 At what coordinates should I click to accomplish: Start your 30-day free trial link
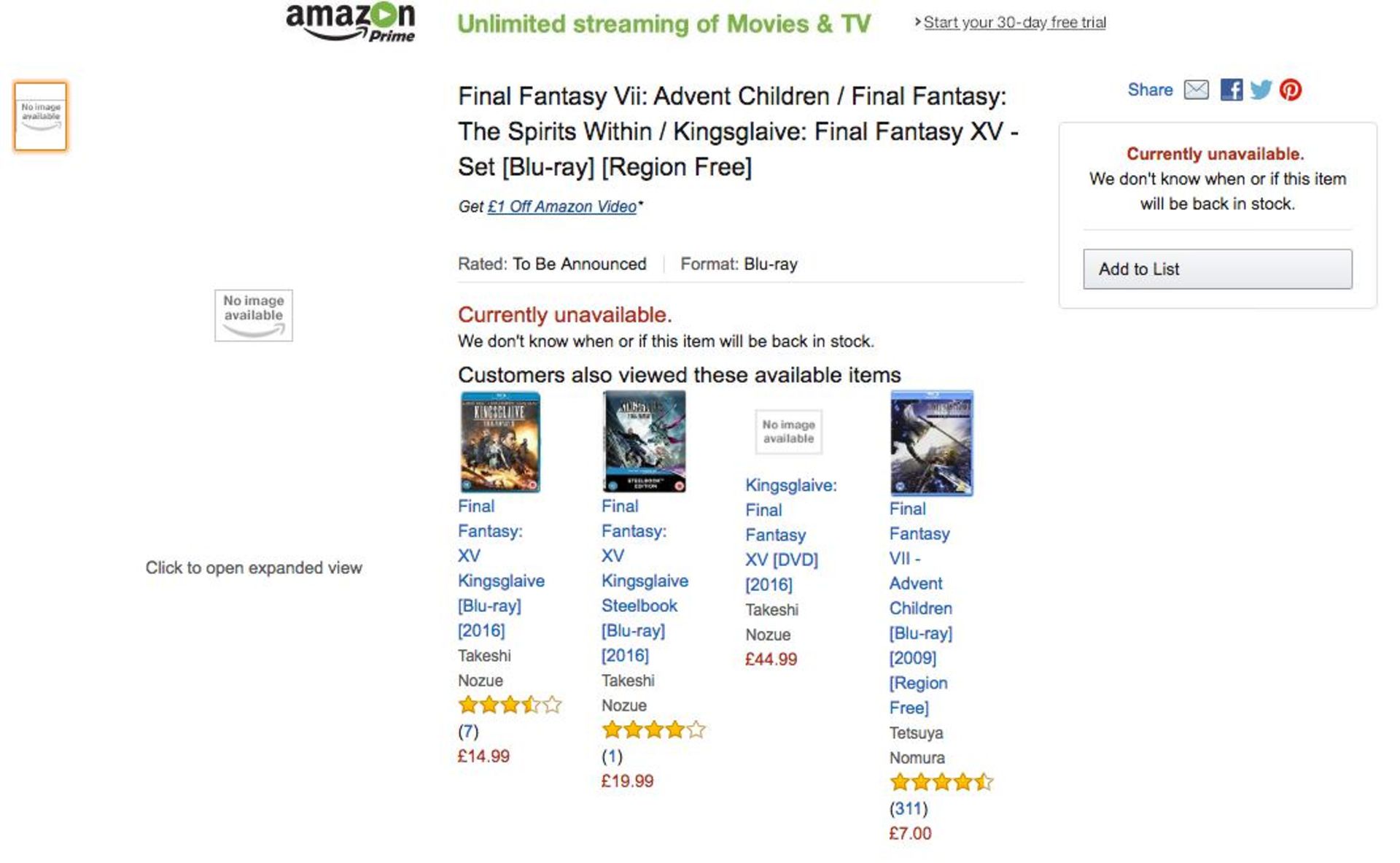pyautogui.click(x=1014, y=23)
